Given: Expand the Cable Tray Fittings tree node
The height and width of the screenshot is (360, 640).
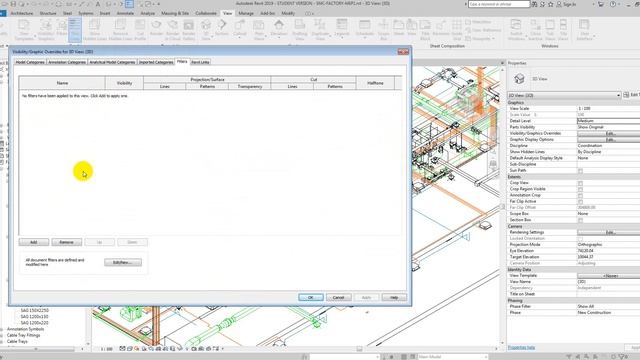Looking at the screenshot, I should pyautogui.click(x=2, y=335).
